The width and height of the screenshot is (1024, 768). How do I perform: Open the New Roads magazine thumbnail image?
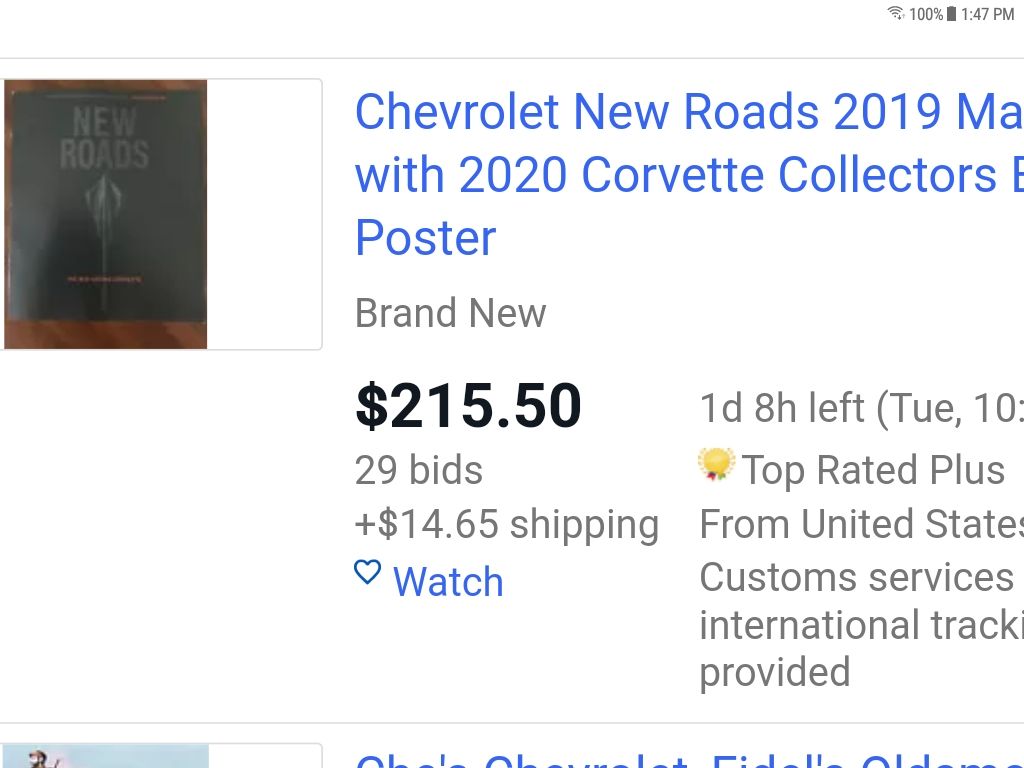tap(105, 214)
